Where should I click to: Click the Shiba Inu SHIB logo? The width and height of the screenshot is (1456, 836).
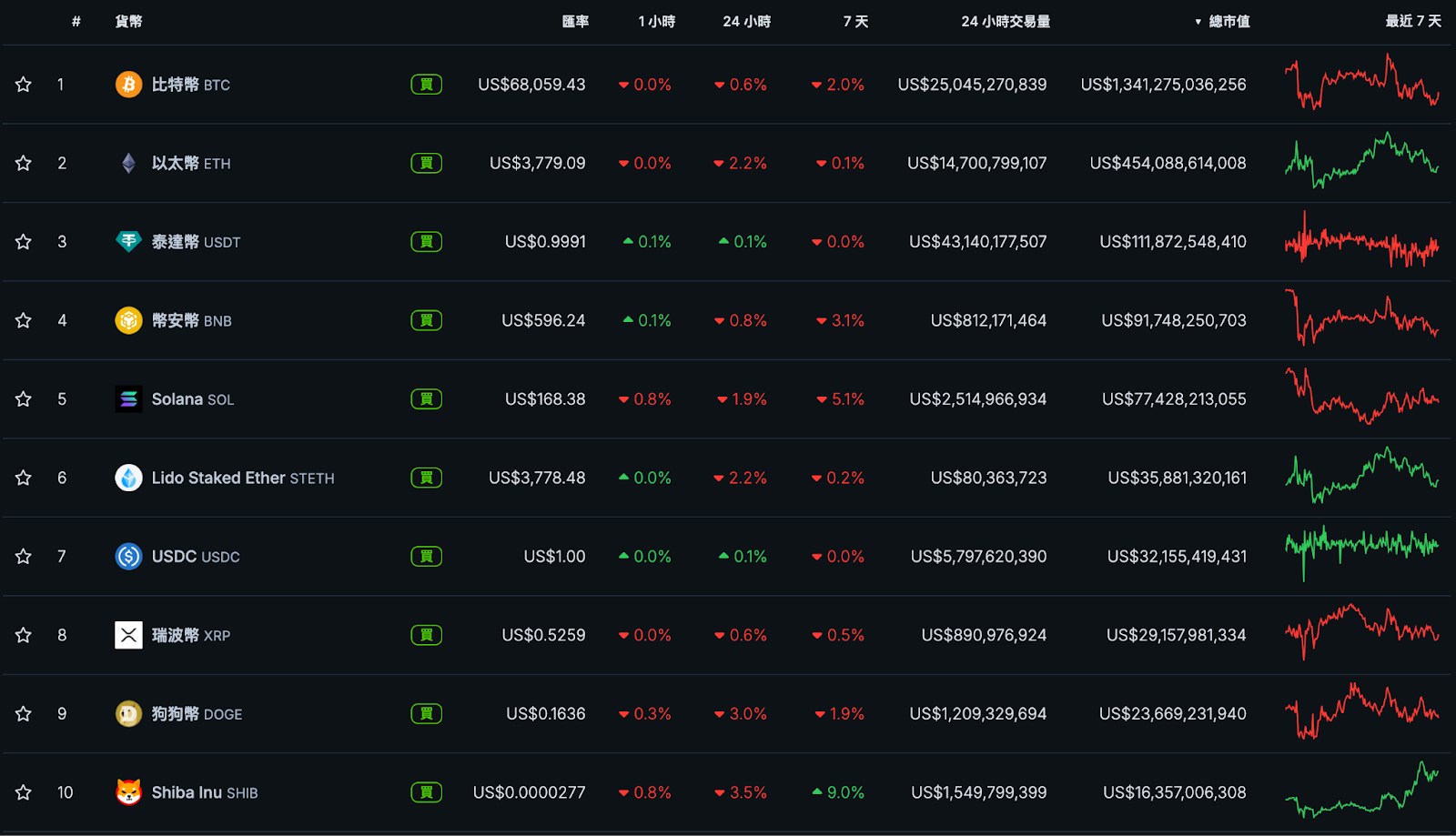(128, 792)
